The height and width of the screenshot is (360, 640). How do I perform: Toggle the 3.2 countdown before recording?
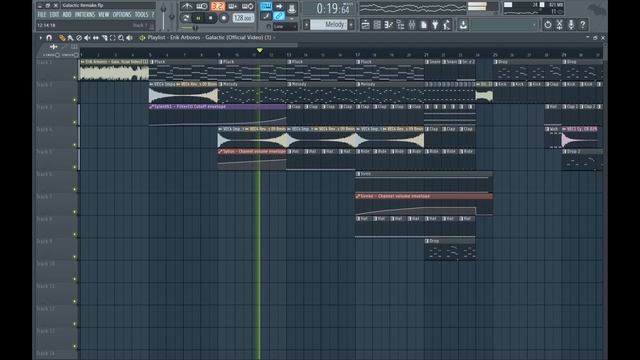coord(218,6)
